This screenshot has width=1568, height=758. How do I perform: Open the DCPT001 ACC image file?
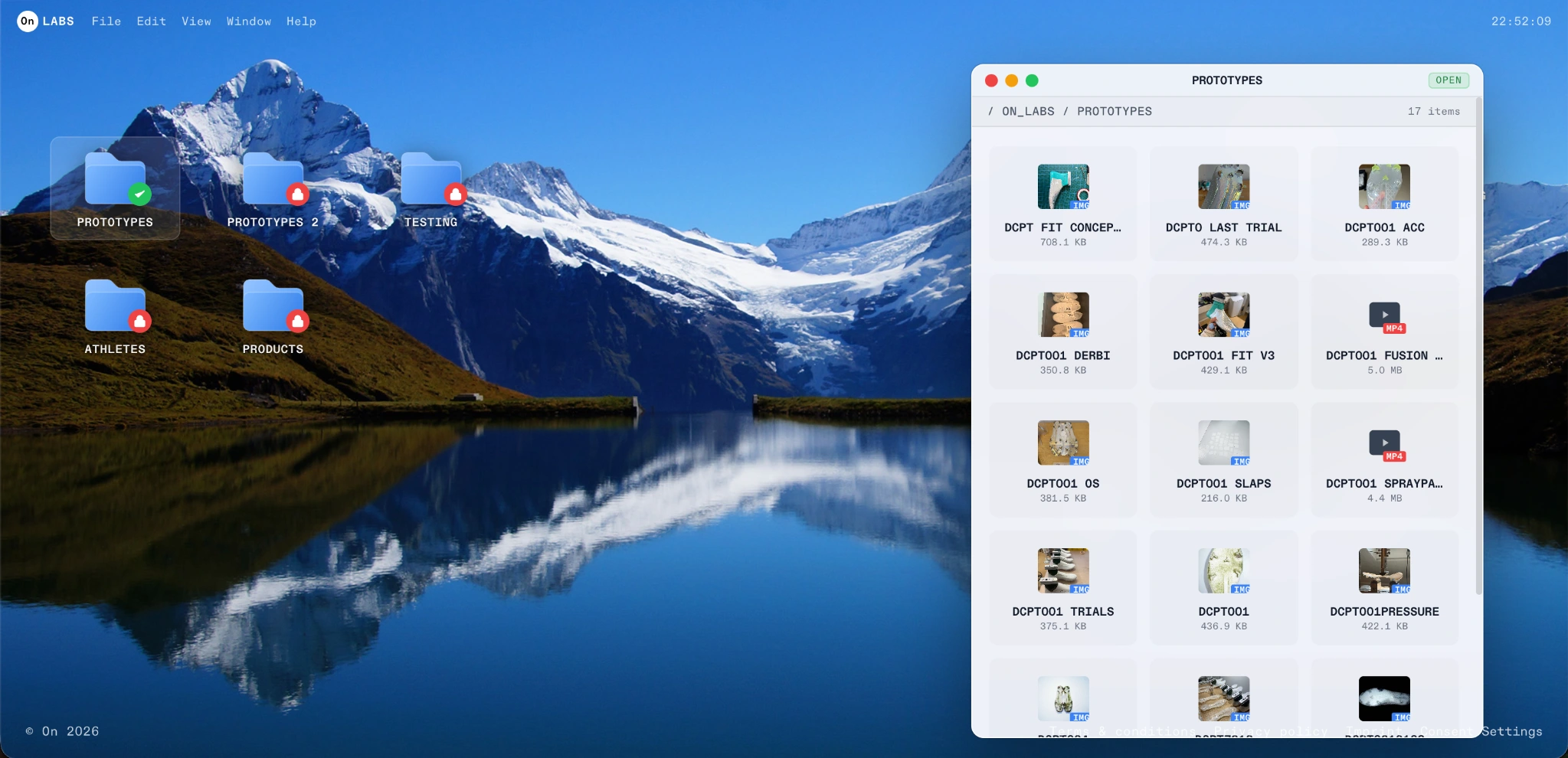point(1384,204)
